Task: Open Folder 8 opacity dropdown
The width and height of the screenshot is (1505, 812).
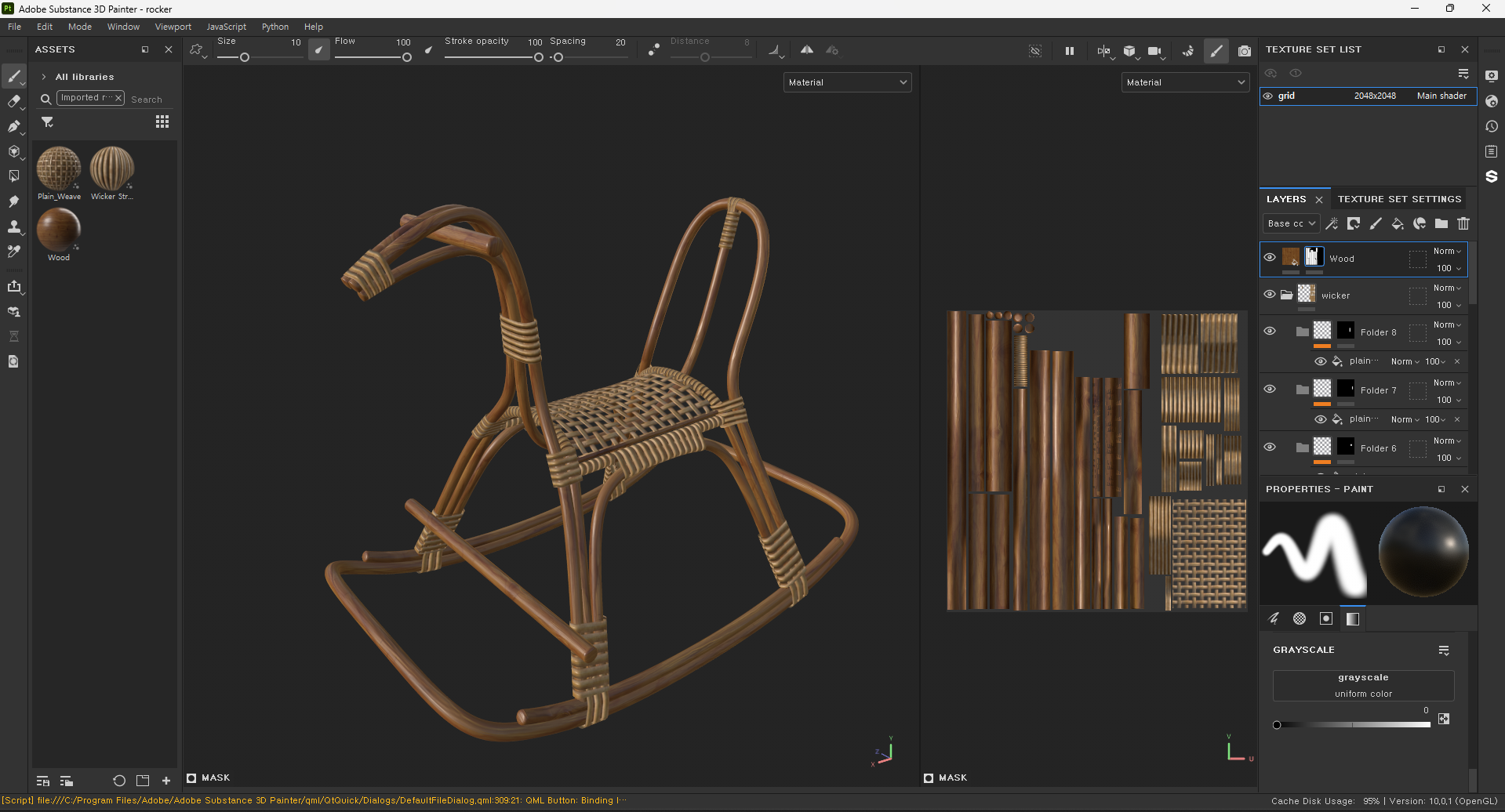Action: [1449, 342]
